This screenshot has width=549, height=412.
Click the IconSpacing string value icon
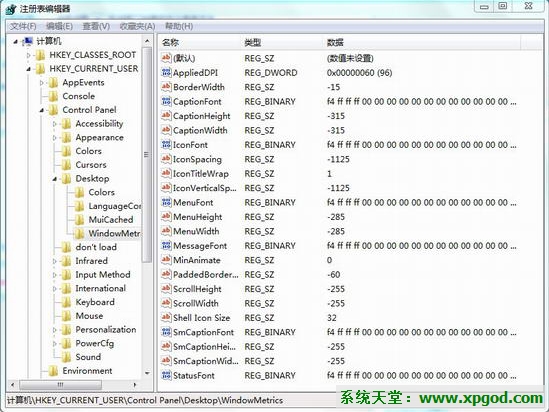click(x=166, y=159)
